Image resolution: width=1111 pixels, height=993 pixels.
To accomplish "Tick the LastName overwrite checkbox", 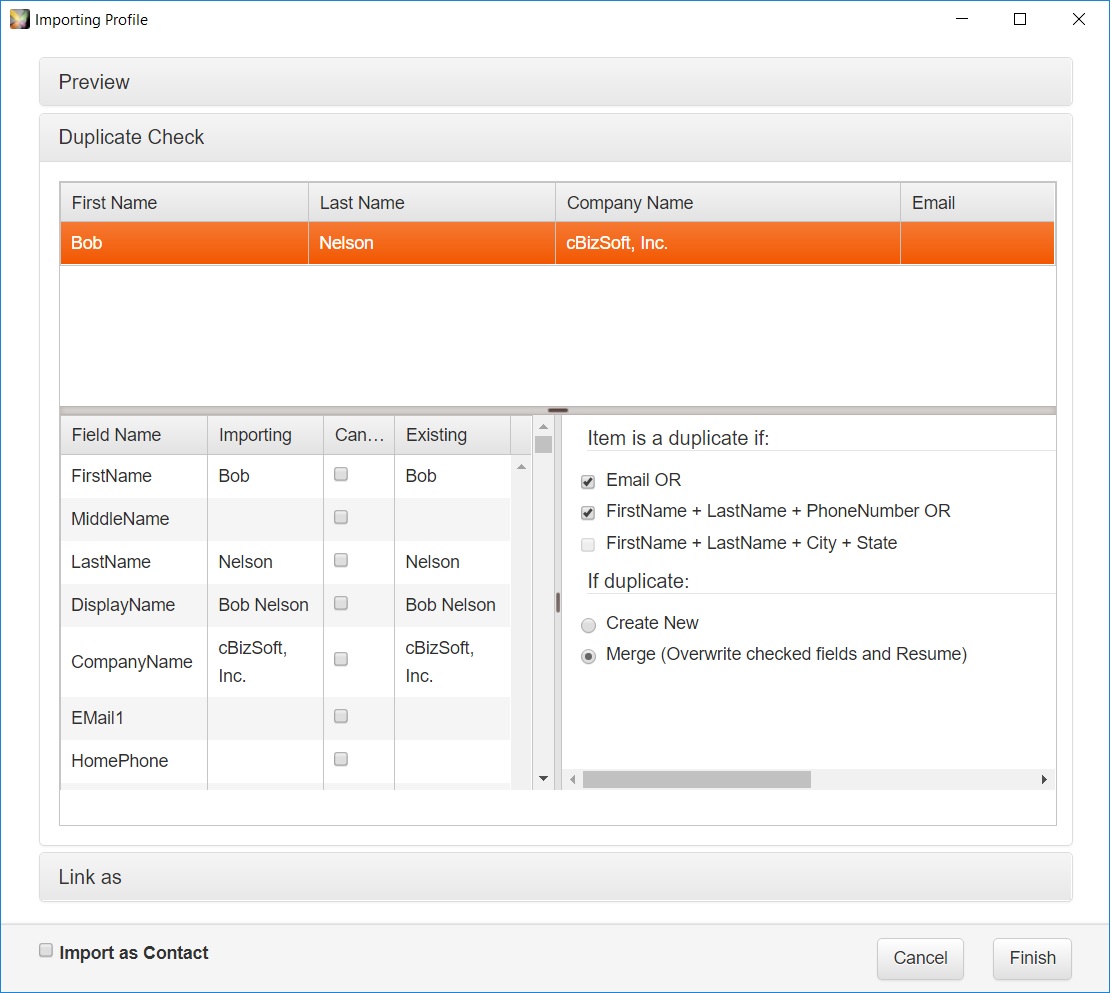I will coord(341,561).
